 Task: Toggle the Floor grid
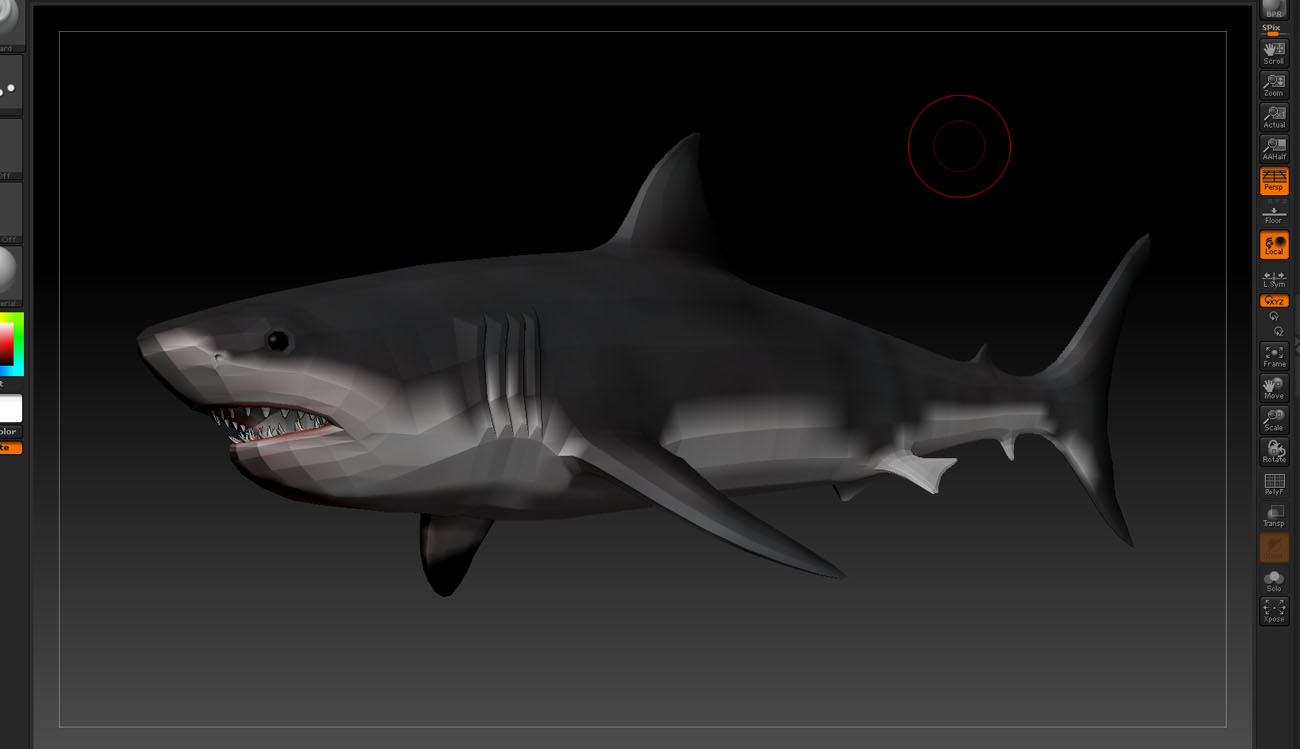tap(1273, 213)
